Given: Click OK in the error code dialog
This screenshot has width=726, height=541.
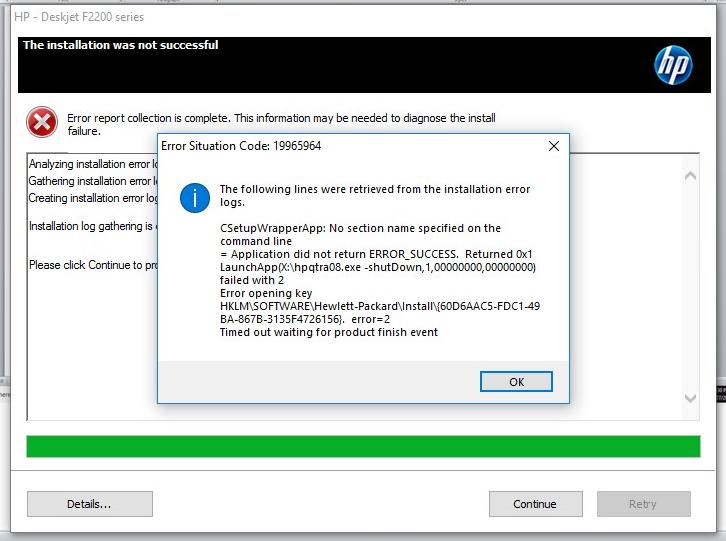Looking at the screenshot, I should (x=516, y=382).
